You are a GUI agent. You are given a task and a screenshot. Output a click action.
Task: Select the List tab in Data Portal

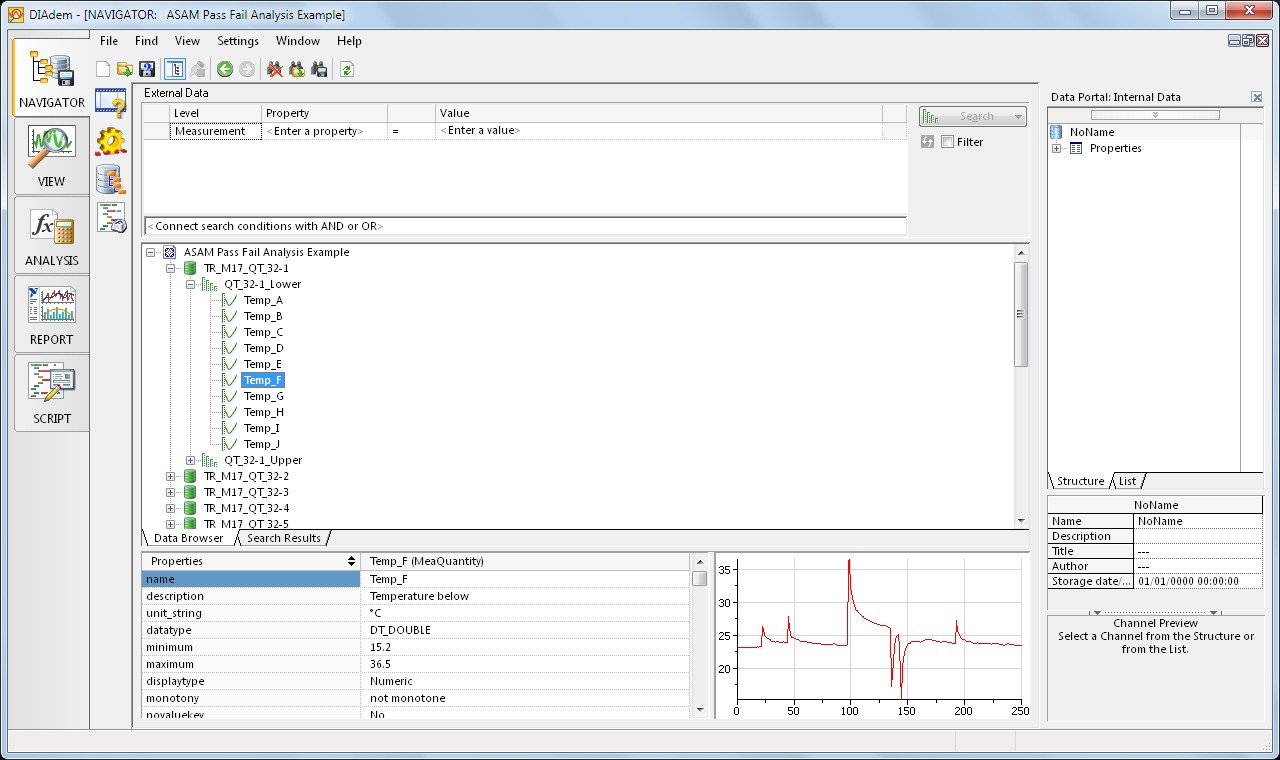click(1127, 481)
